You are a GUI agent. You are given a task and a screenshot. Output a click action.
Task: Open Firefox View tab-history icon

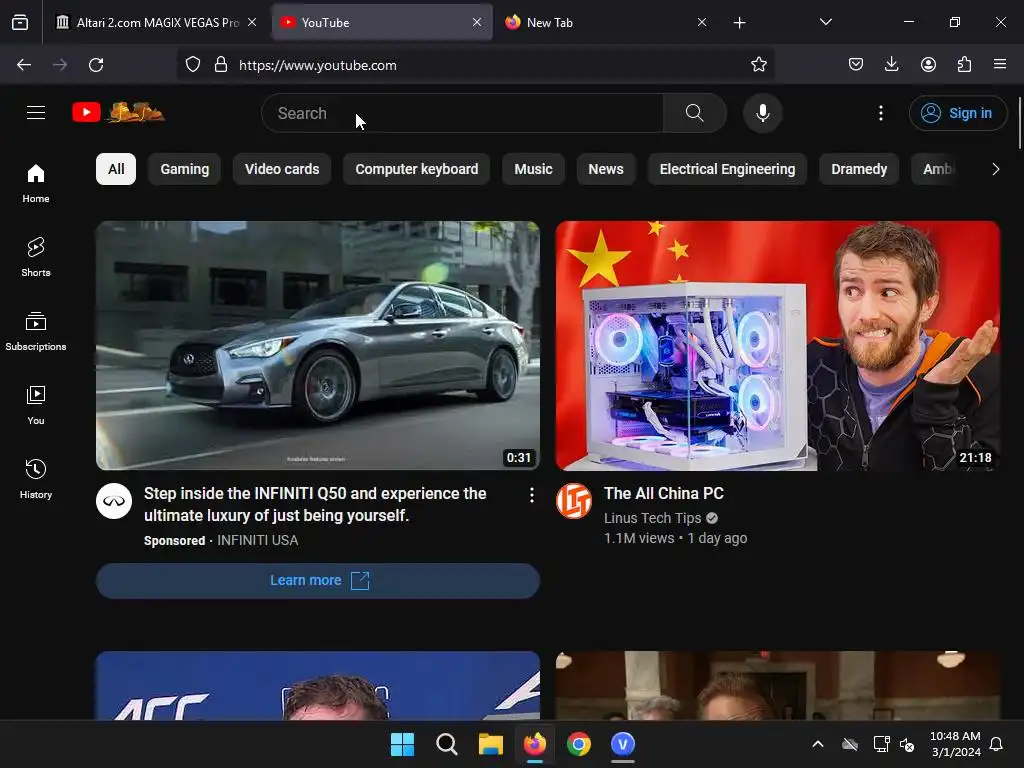(x=20, y=22)
